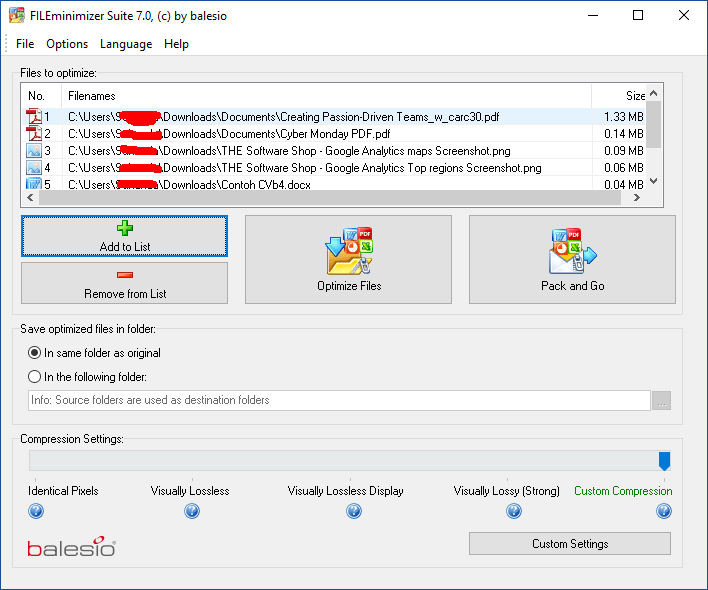This screenshot has width=708, height=590.
Task: Open Custom Settings
Action: coord(570,544)
